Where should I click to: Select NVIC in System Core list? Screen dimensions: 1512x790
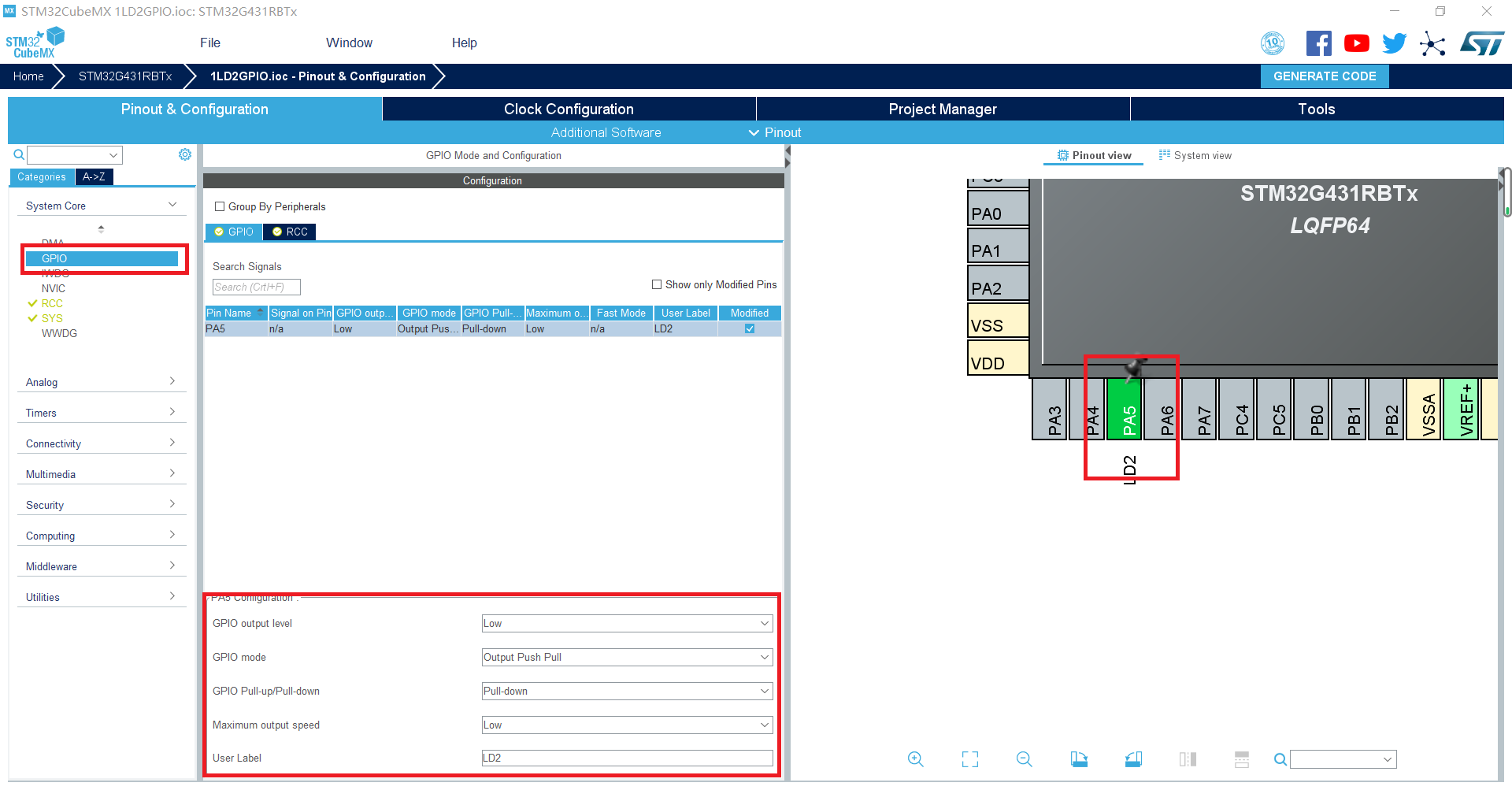[x=54, y=288]
